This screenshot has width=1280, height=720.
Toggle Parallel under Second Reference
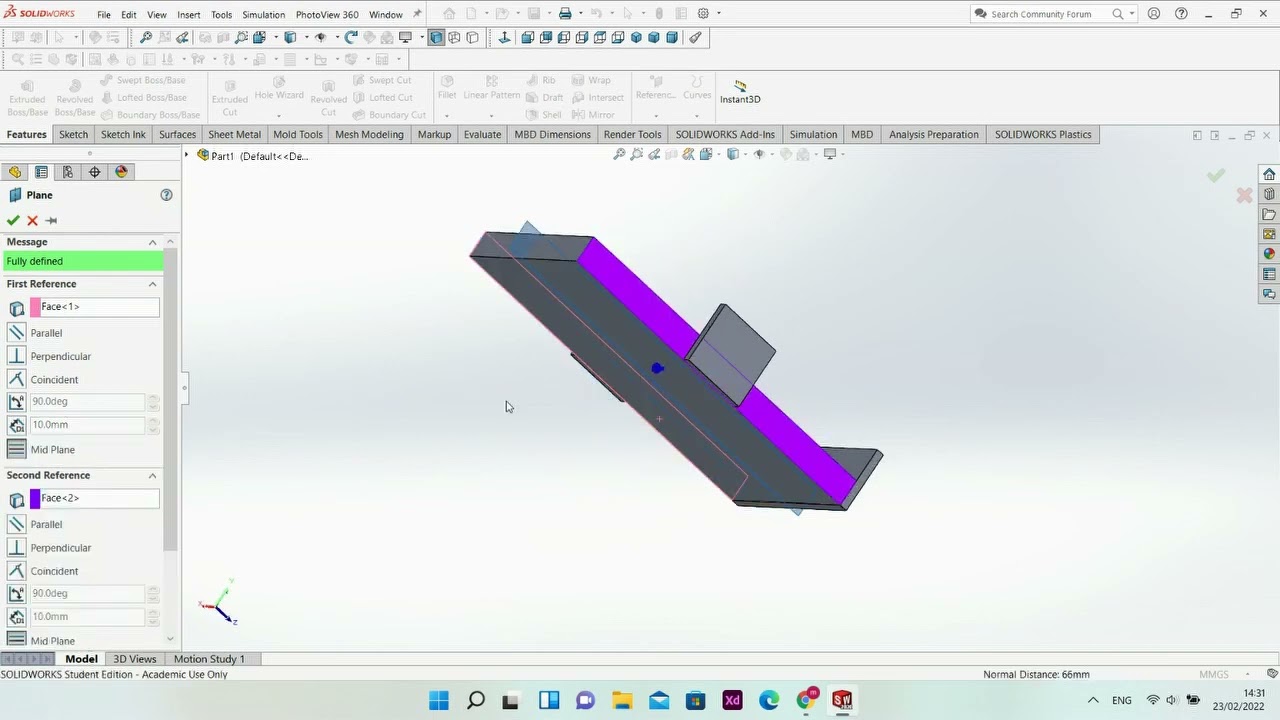16,524
